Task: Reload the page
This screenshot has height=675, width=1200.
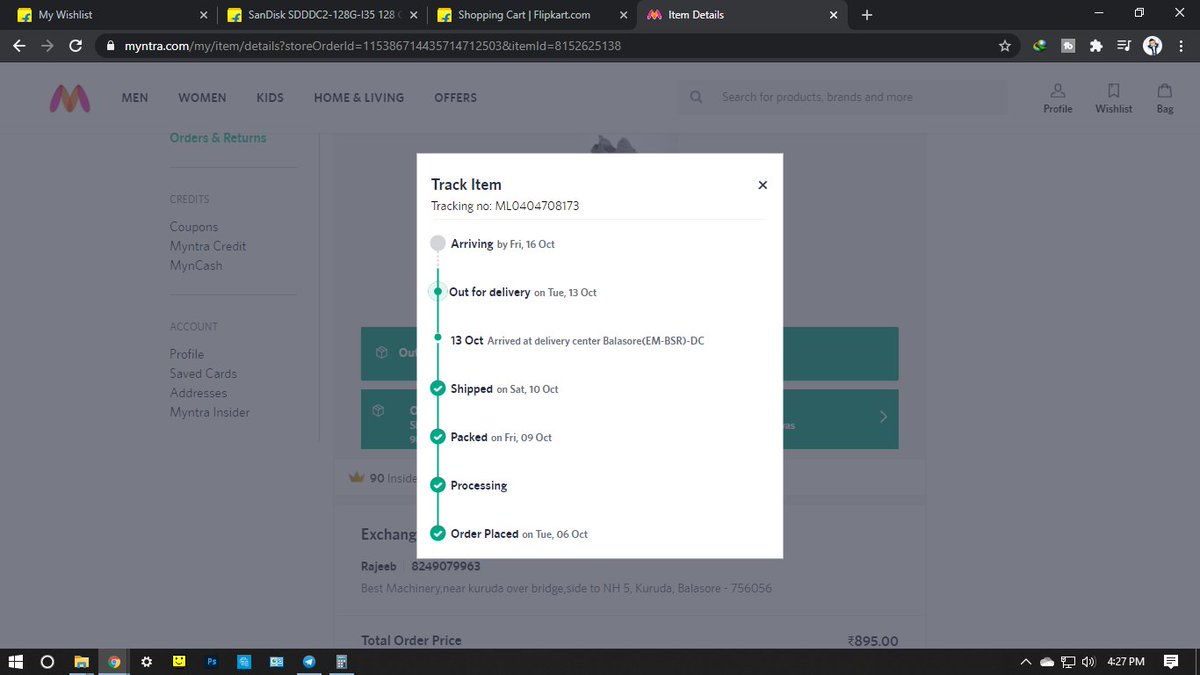Action: tap(76, 46)
